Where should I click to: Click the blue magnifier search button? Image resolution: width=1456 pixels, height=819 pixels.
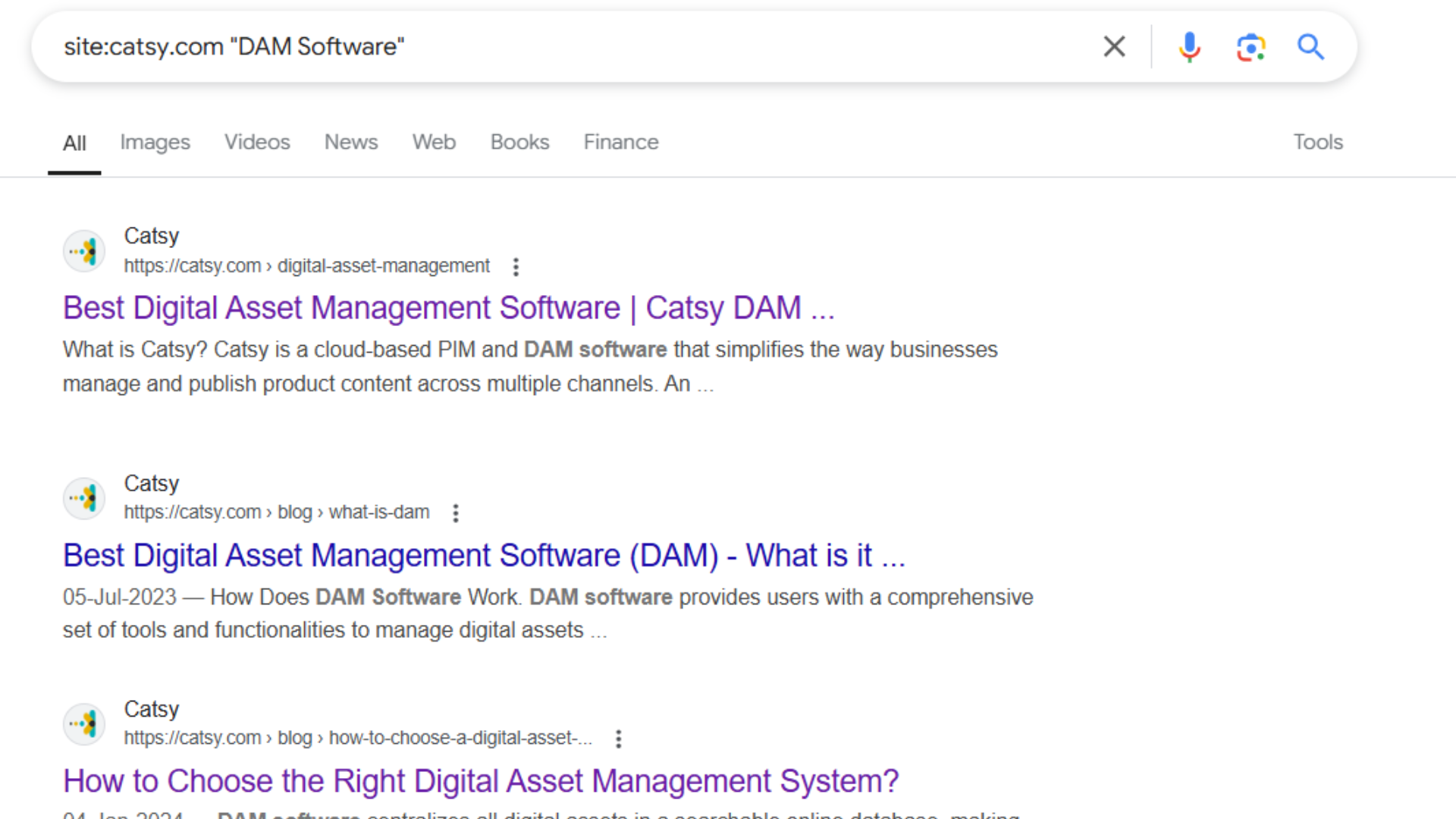coord(1310,47)
